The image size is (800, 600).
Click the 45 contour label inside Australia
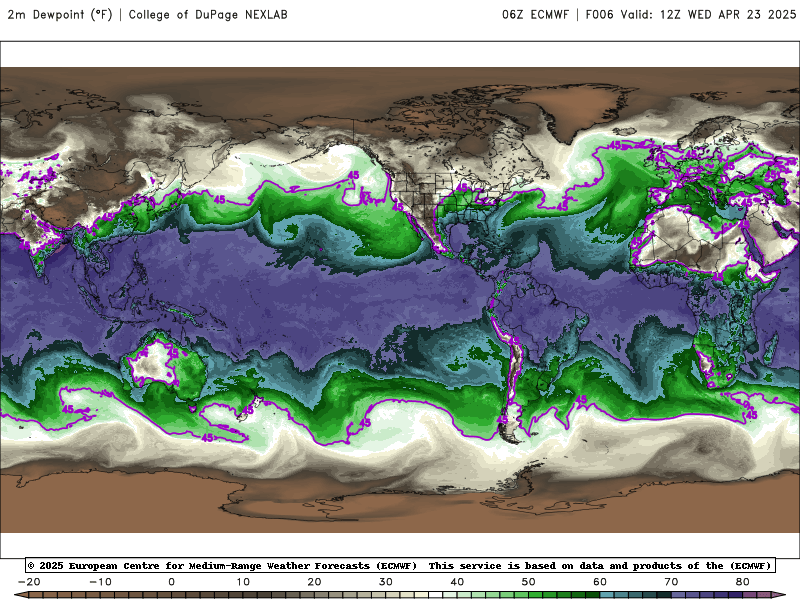click(173, 353)
